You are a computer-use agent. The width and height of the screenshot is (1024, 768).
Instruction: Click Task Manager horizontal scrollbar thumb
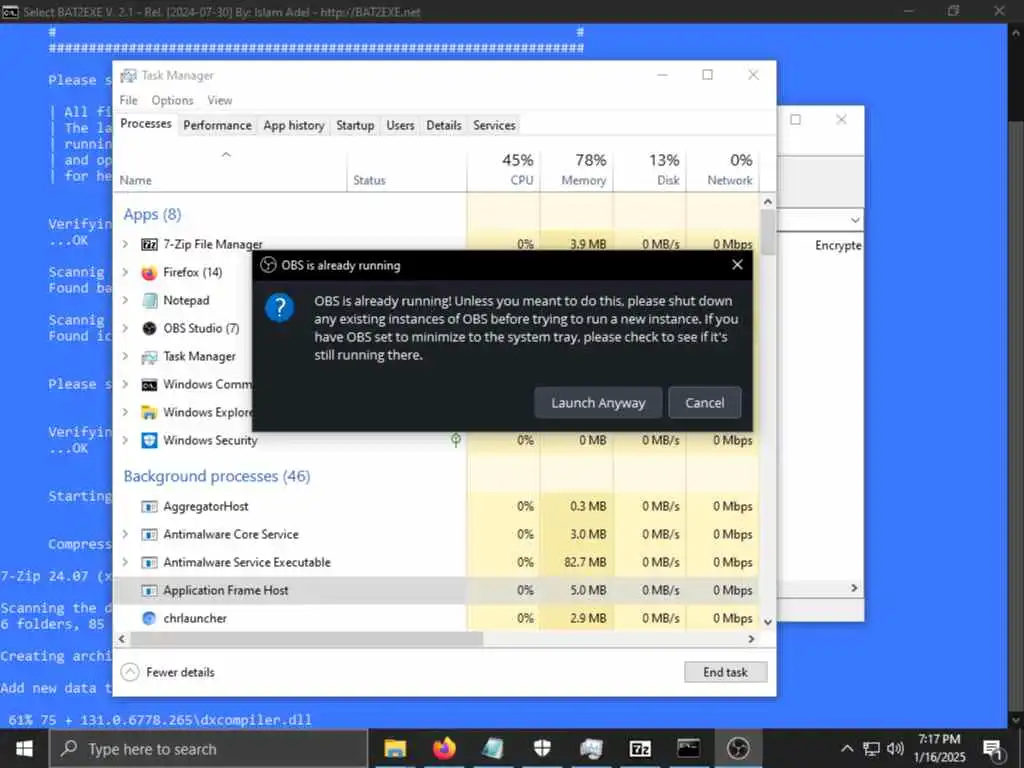[306, 639]
